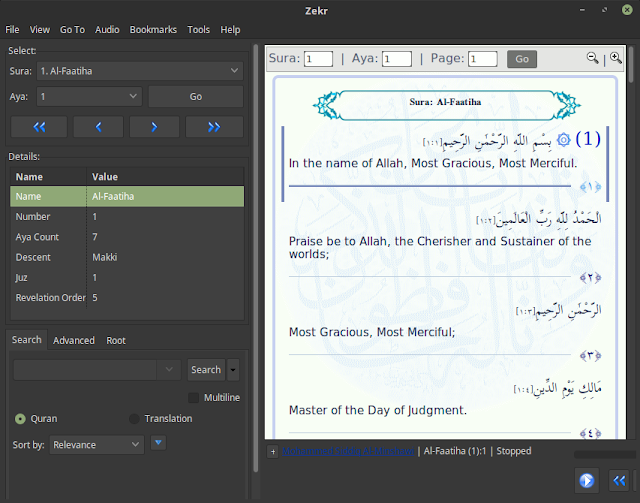Click verse 'Praise be to Allah' translation
Image resolution: width=640 pixels, height=503 pixels.
[x=440, y=247]
